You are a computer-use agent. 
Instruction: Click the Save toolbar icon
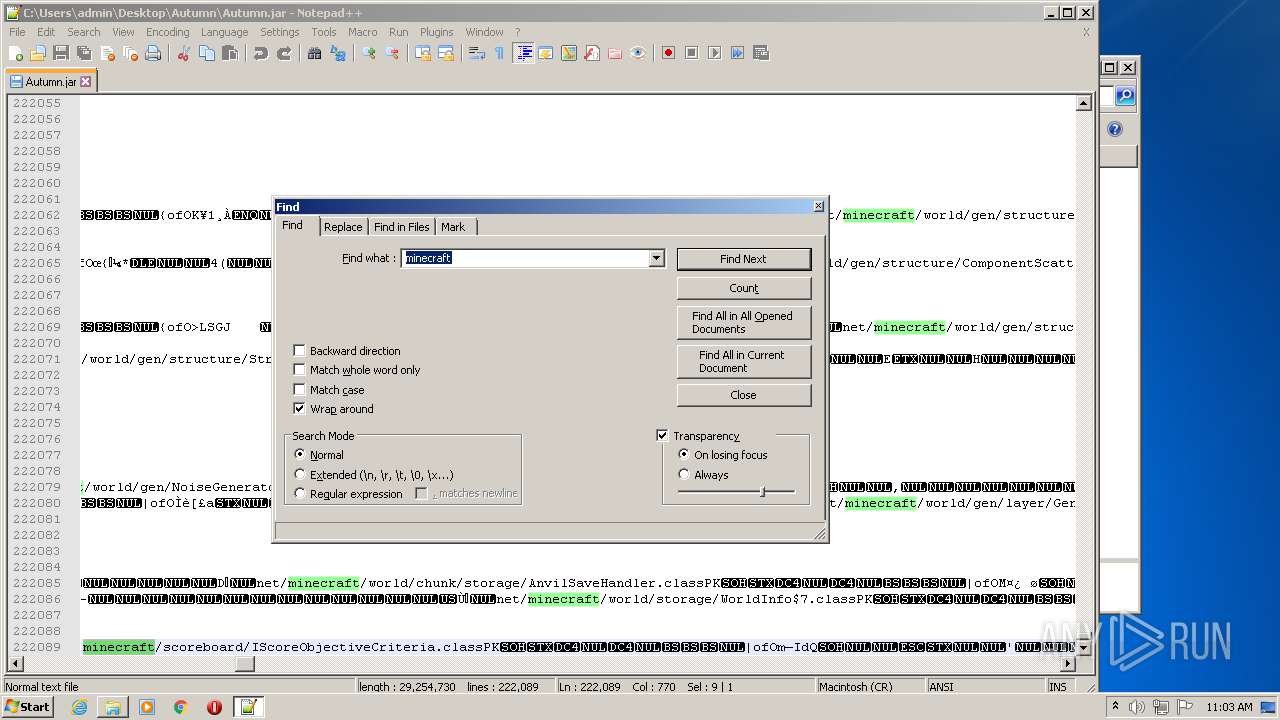point(61,53)
